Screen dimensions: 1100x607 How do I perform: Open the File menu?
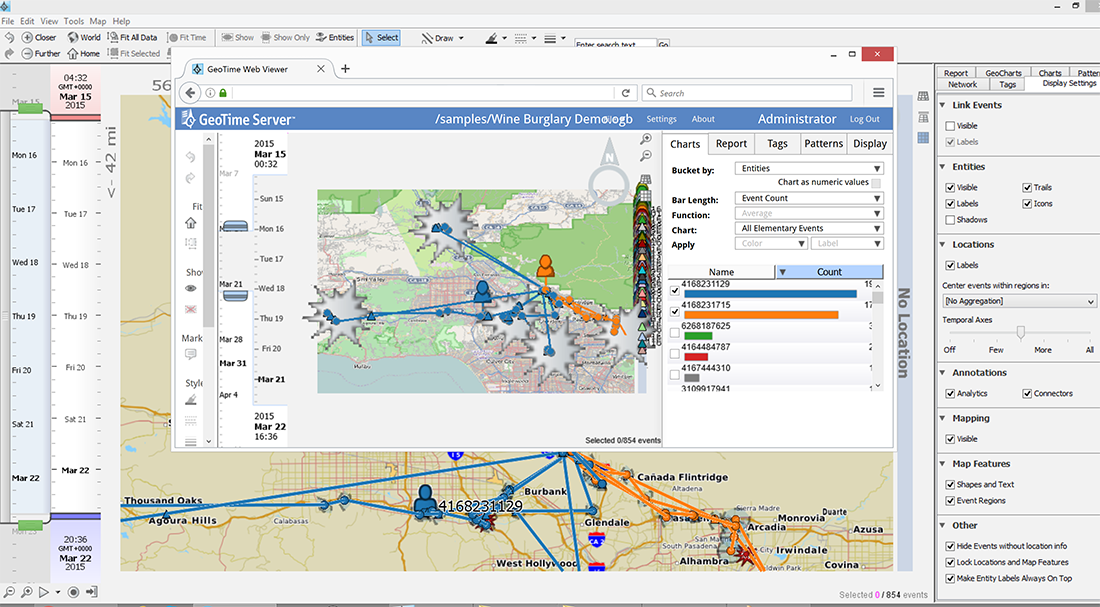8,21
